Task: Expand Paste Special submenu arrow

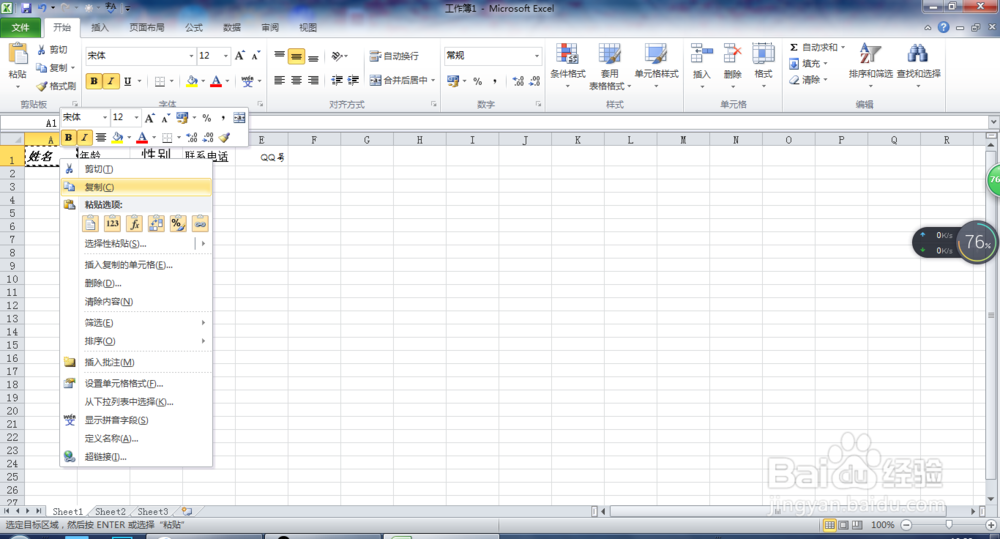Action: 203,244
